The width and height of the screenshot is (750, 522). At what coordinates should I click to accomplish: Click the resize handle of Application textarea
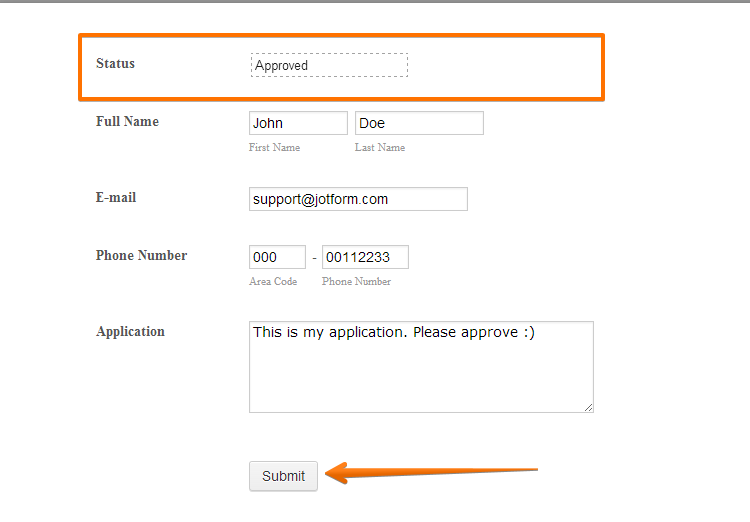pyautogui.click(x=588, y=407)
